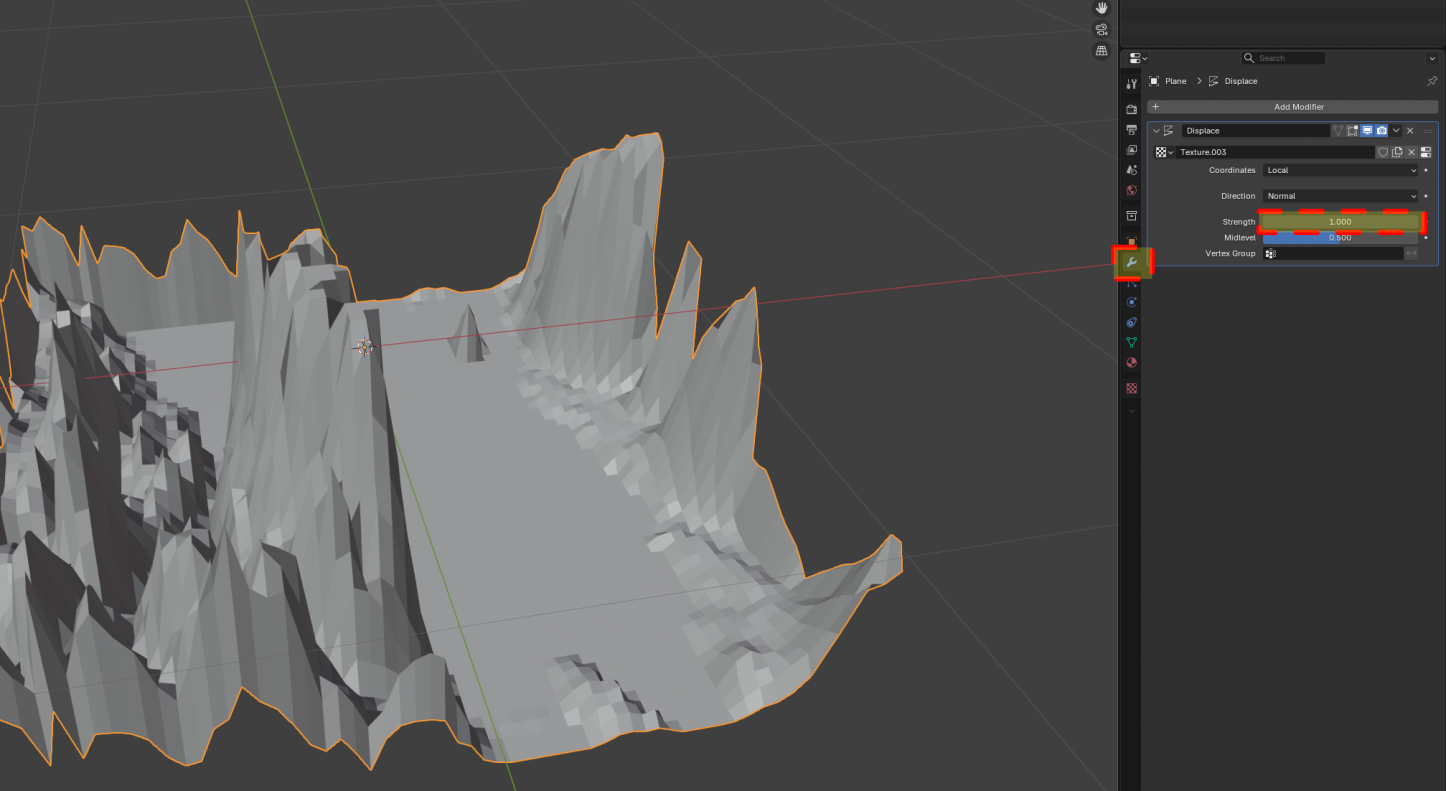Open the Scene properties tab

1131,170
